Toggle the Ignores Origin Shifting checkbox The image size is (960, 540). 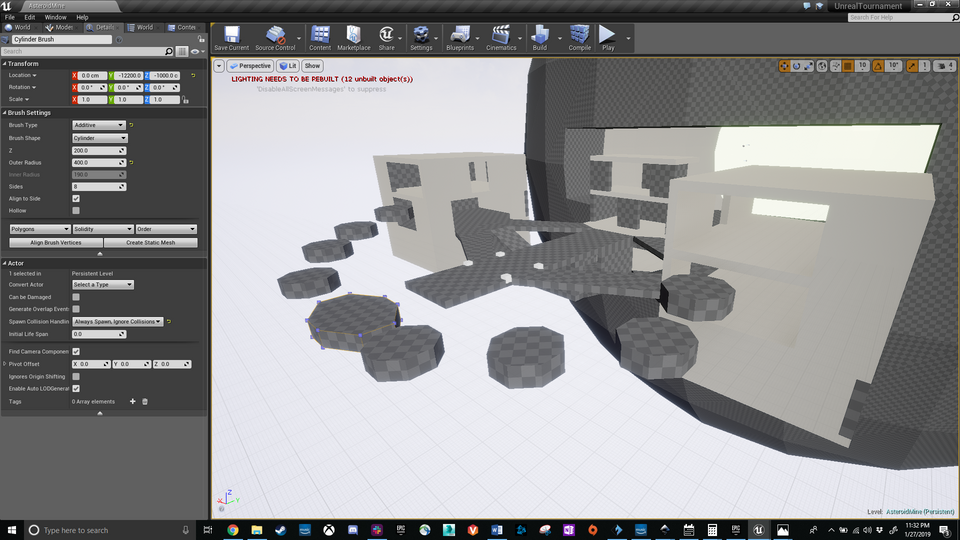[x=76, y=377]
